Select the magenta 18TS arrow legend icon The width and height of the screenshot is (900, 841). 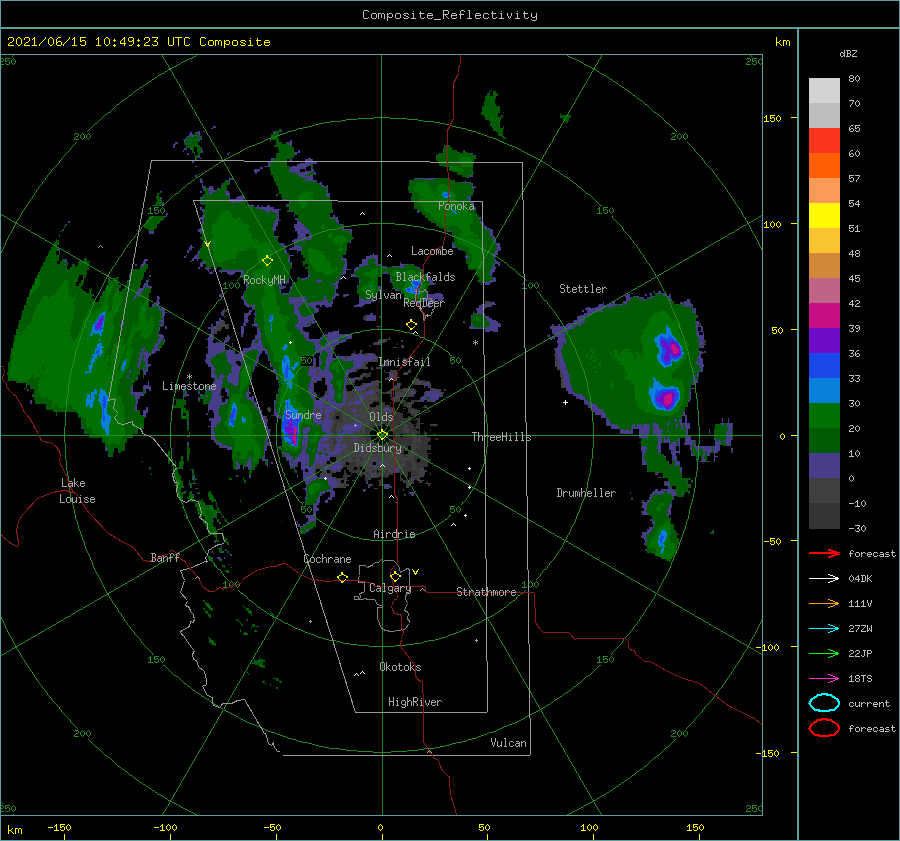(x=824, y=679)
